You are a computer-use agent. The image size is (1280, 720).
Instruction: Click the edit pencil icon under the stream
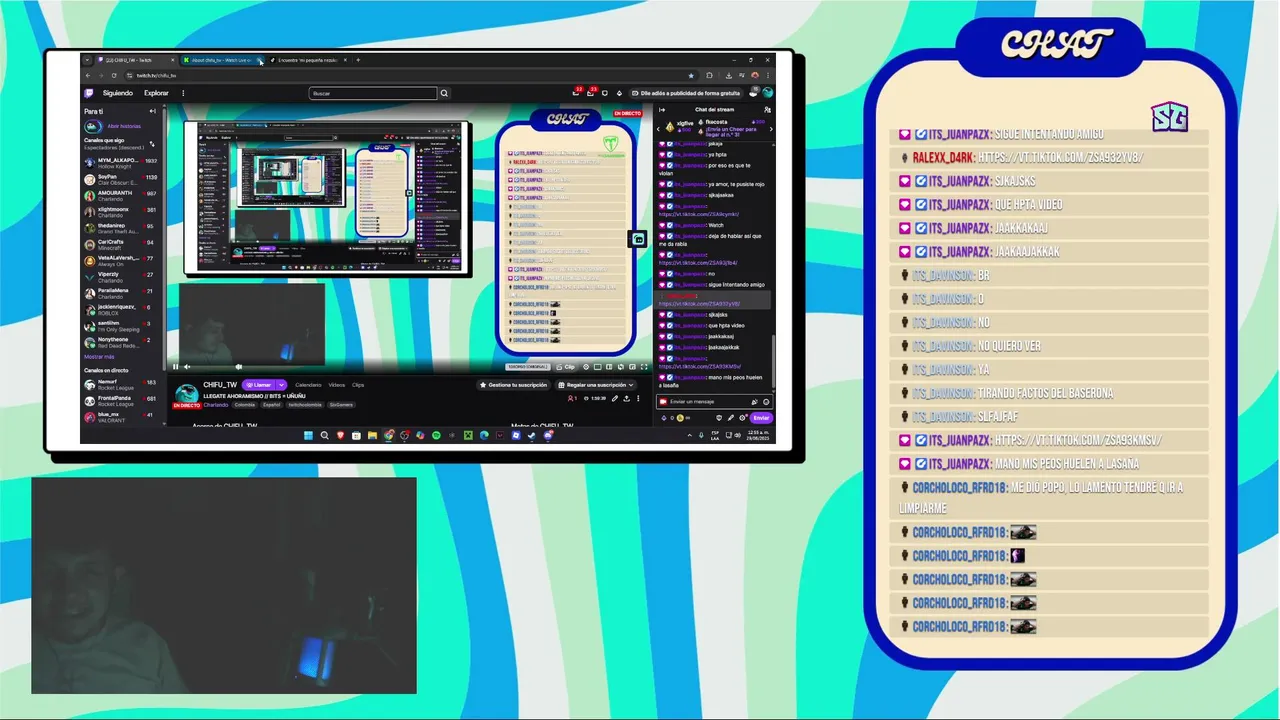pyautogui.click(x=615, y=398)
